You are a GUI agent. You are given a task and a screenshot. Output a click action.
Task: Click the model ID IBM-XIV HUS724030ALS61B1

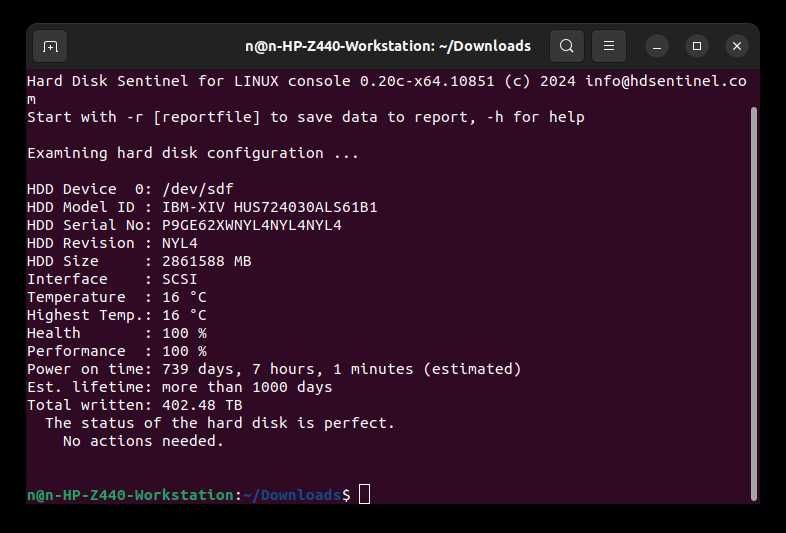(x=269, y=207)
